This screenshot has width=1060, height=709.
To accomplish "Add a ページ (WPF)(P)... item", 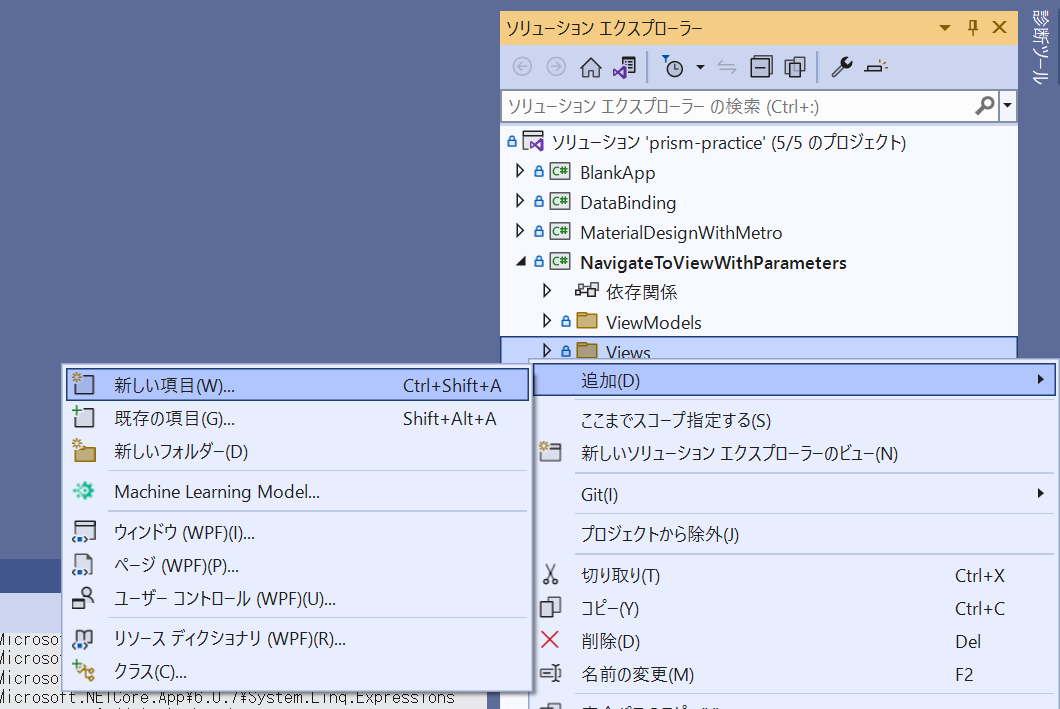I will pyautogui.click(x=297, y=565).
